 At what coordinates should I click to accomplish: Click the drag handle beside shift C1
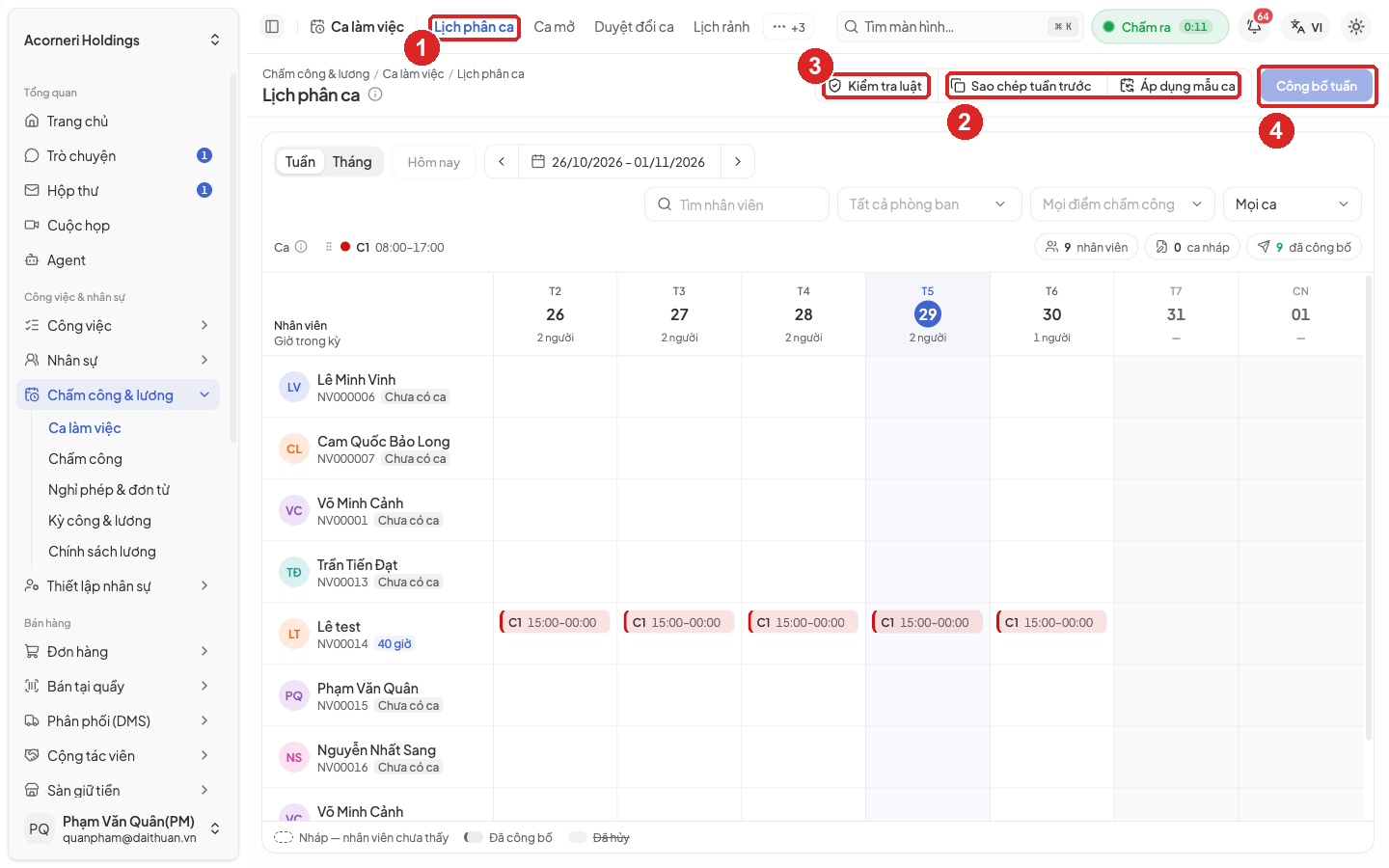click(x=329, y=247)
